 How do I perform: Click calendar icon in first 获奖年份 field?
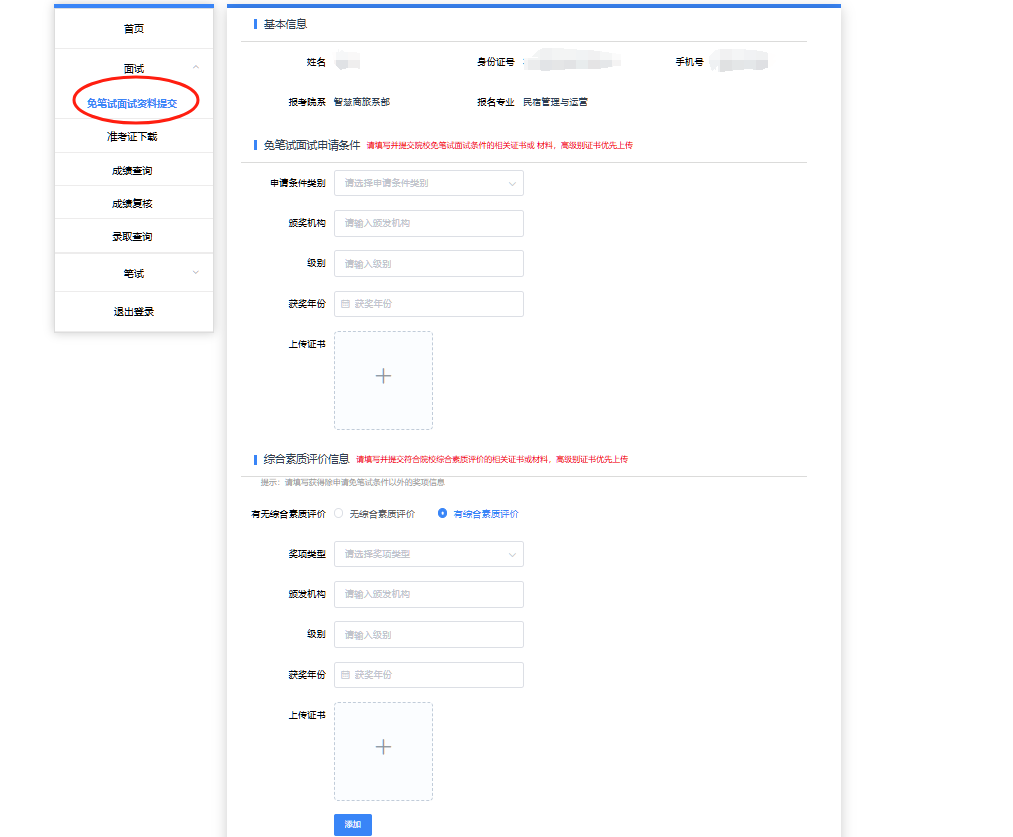(x=346, y=304)
